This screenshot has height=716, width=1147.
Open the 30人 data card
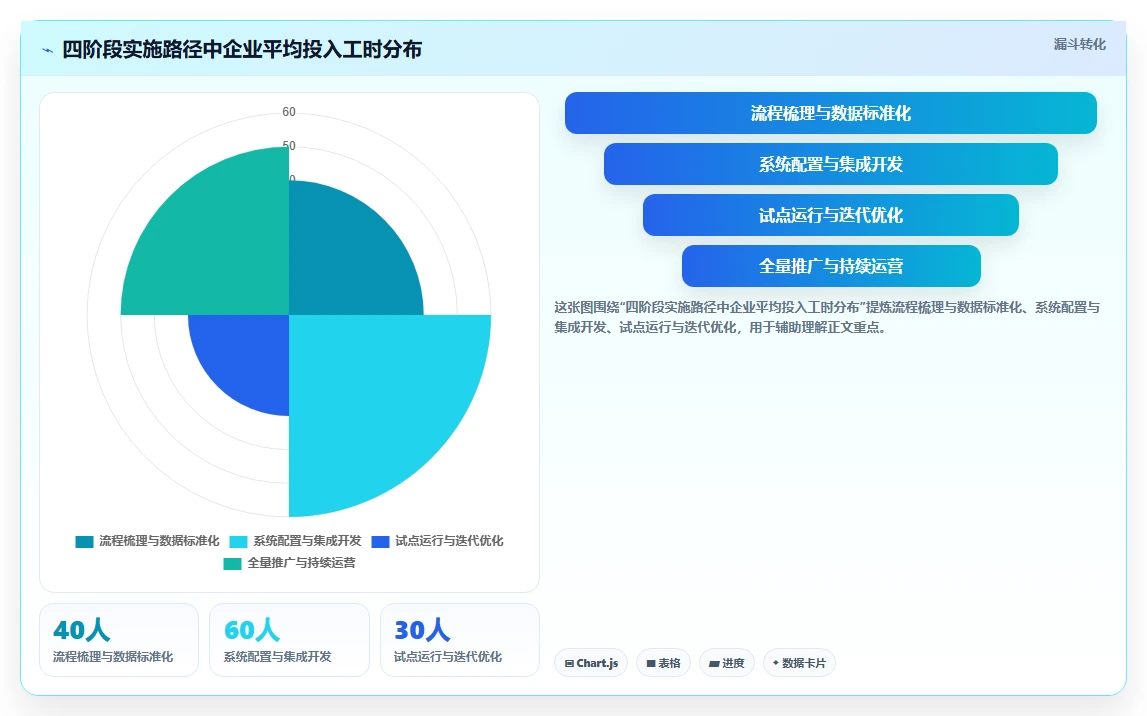[x=459, y=640]
